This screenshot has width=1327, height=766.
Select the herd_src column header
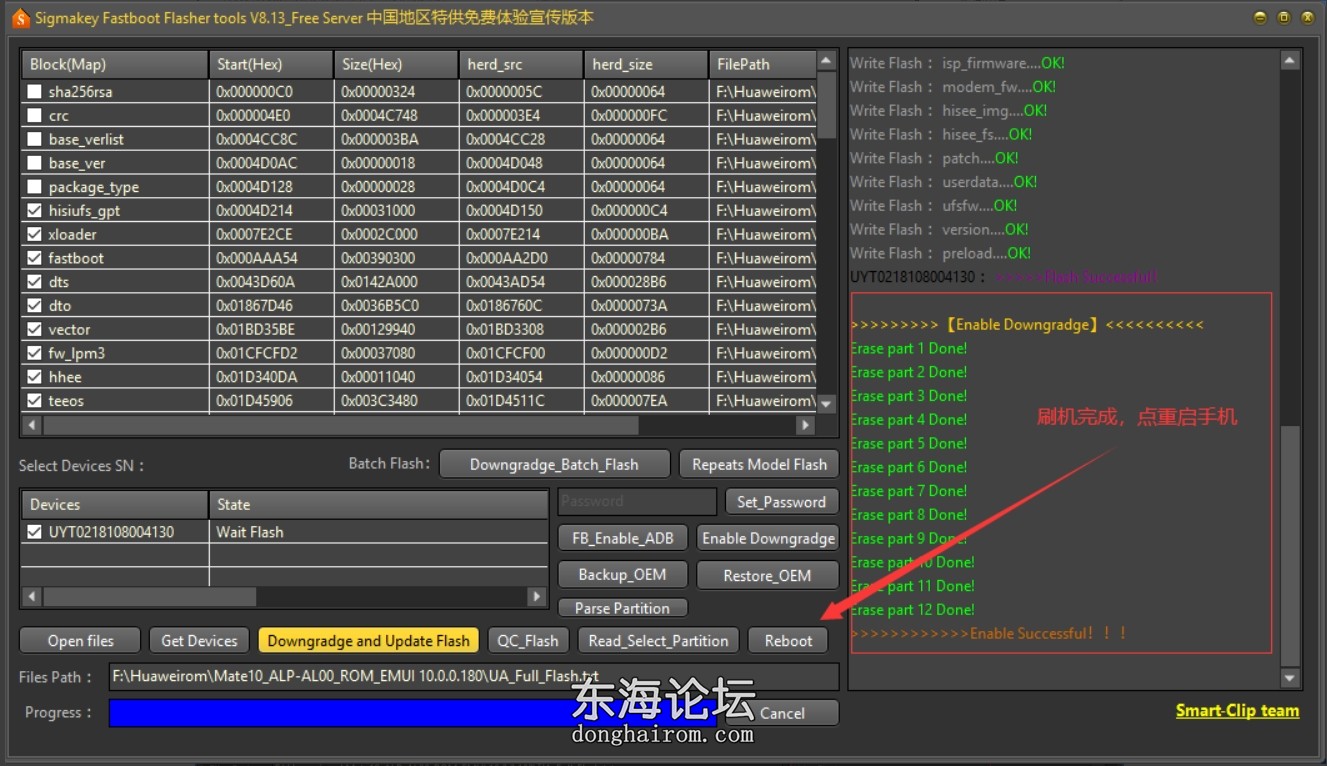pyautogui.click(x=521, y=64)
